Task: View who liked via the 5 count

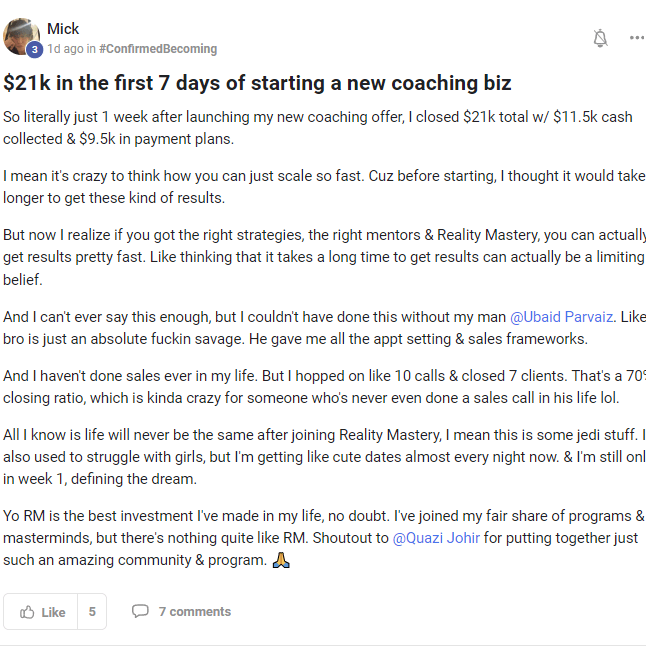Action: click(x=92, y=612)
